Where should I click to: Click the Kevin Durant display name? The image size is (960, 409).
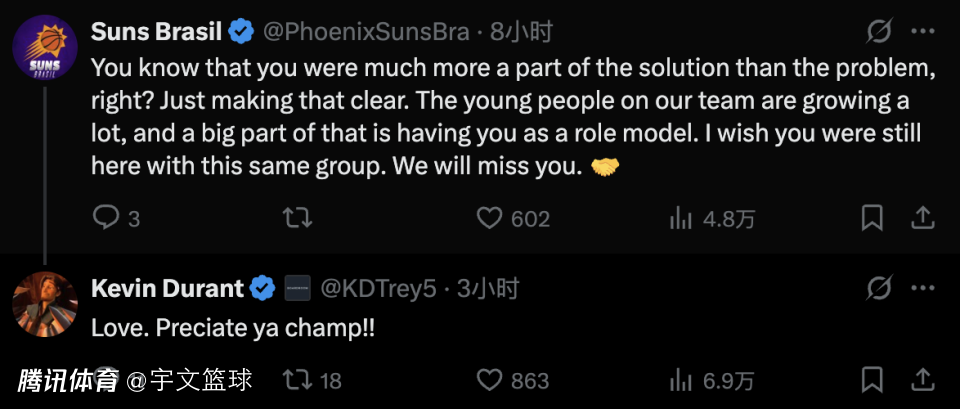[167, 289]
